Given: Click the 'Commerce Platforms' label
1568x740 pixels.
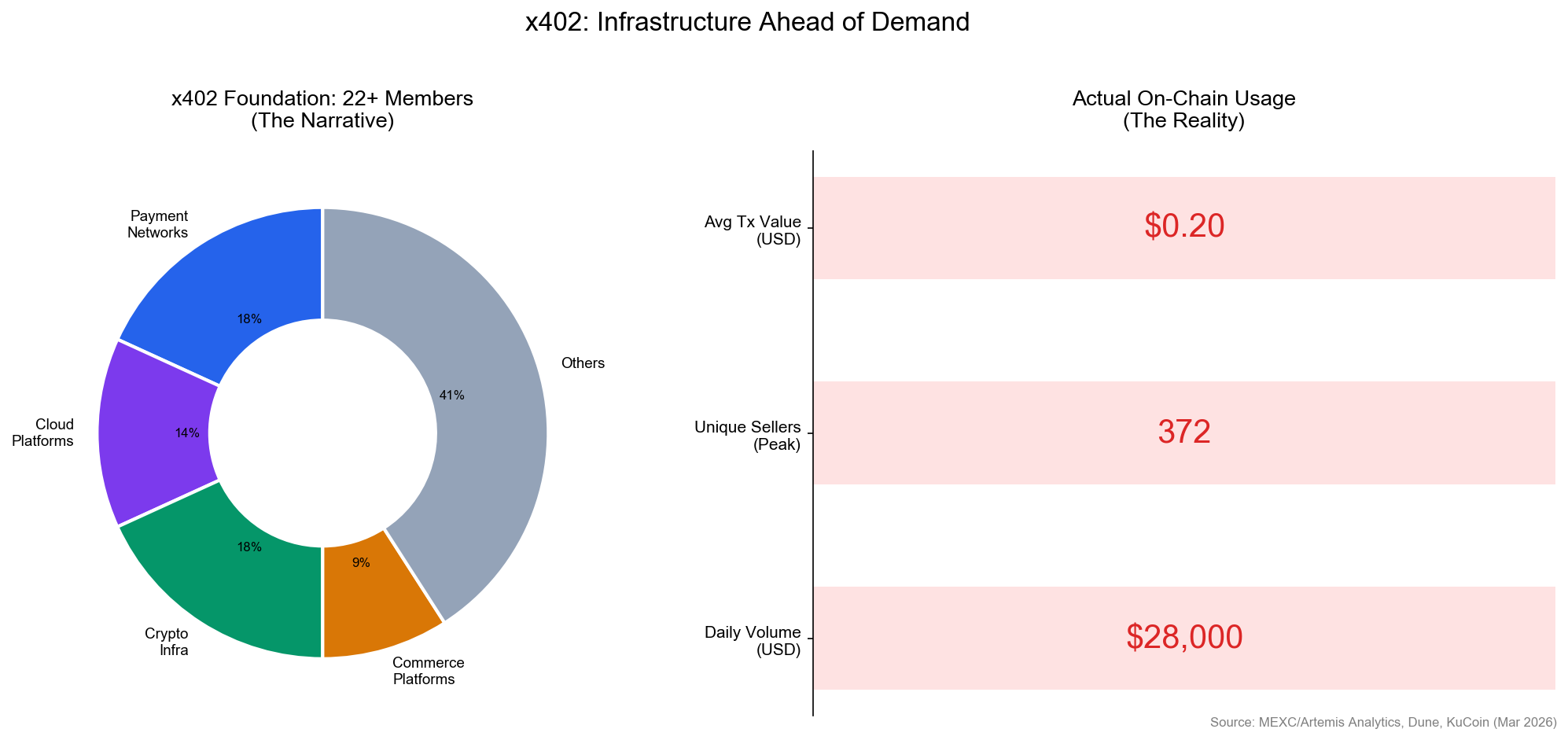Looking at the screenshot, I should (x=428, y=671).
